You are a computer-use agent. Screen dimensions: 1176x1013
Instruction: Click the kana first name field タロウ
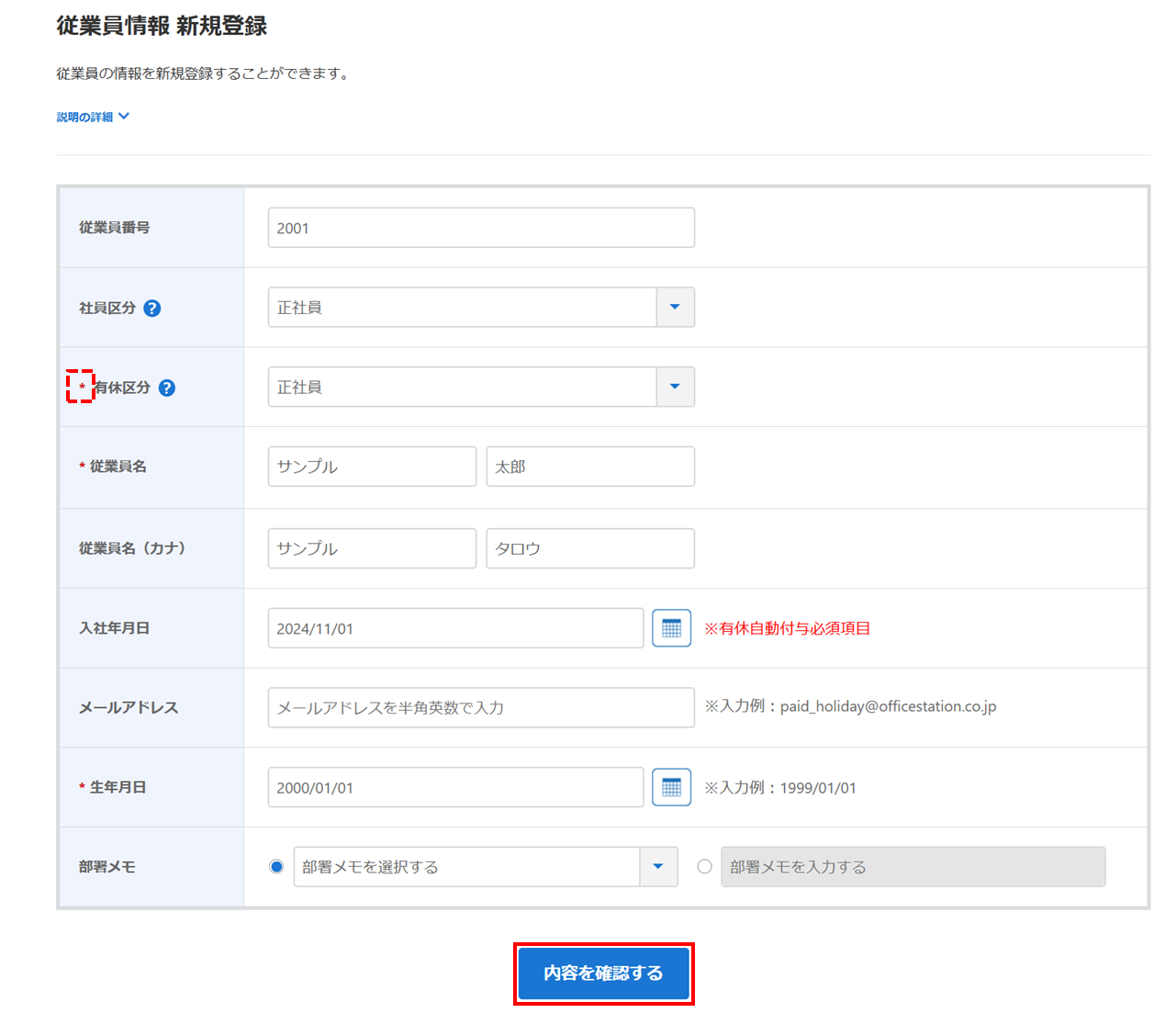[589, 548]
